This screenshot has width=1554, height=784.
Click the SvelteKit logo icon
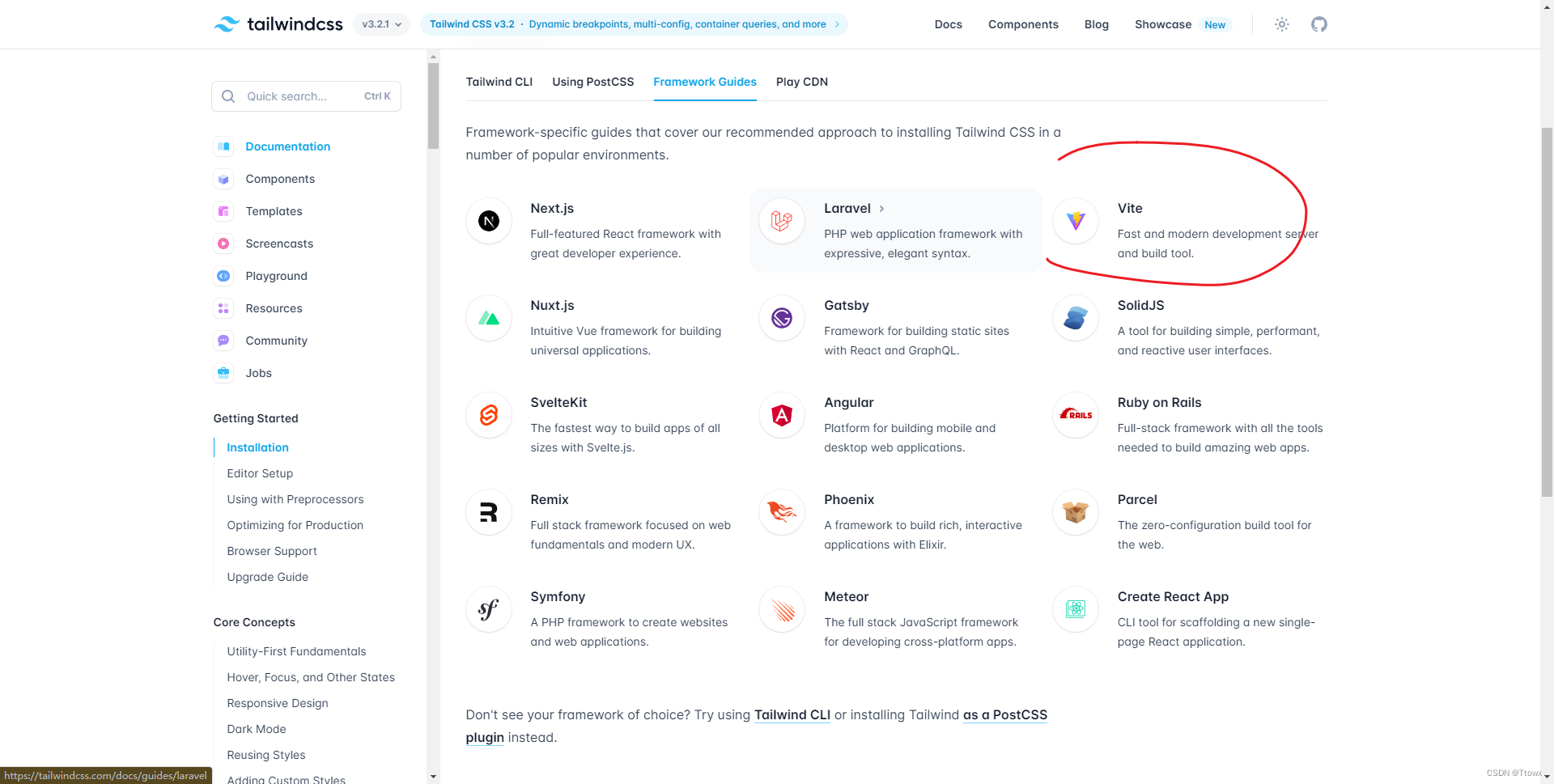pos(489,415)
